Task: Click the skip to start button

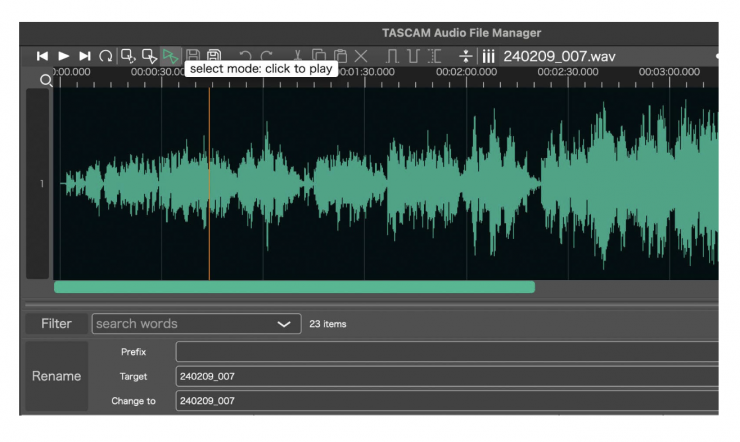Action: [42, 56]
